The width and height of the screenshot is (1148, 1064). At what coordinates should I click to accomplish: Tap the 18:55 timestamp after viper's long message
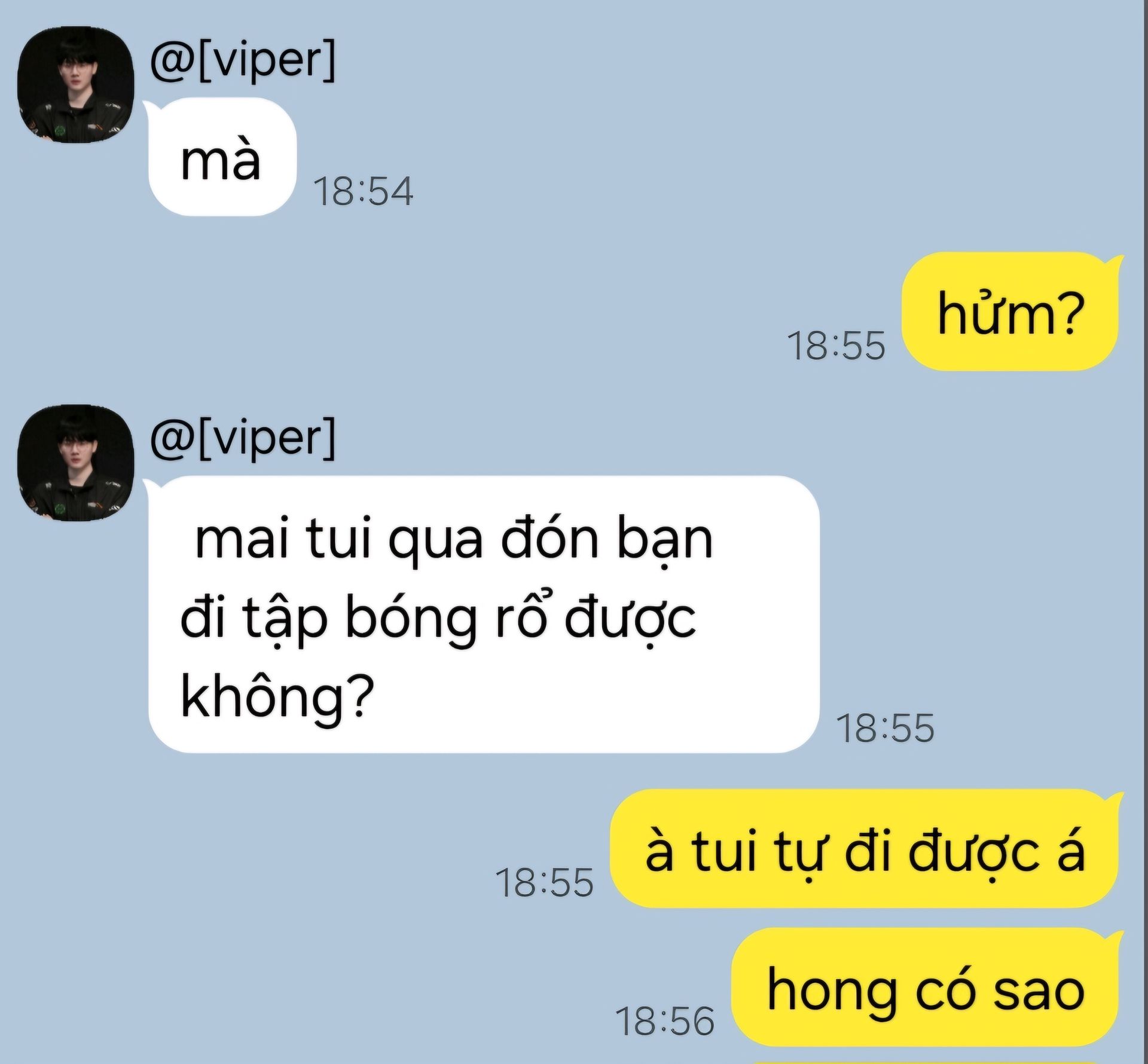tap(886, 728)
